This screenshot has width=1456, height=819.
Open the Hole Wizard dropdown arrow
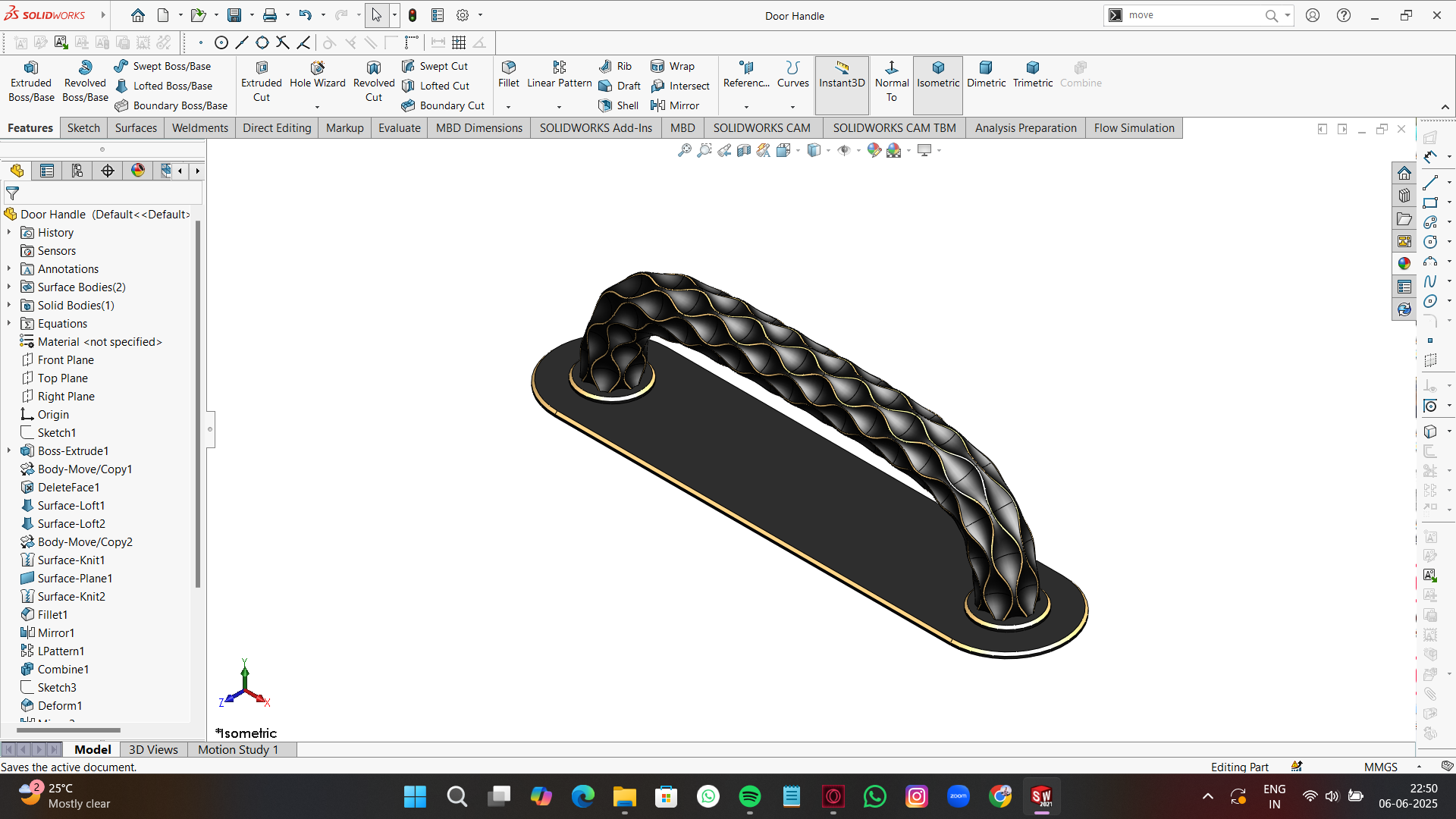[x=317, y=107]
